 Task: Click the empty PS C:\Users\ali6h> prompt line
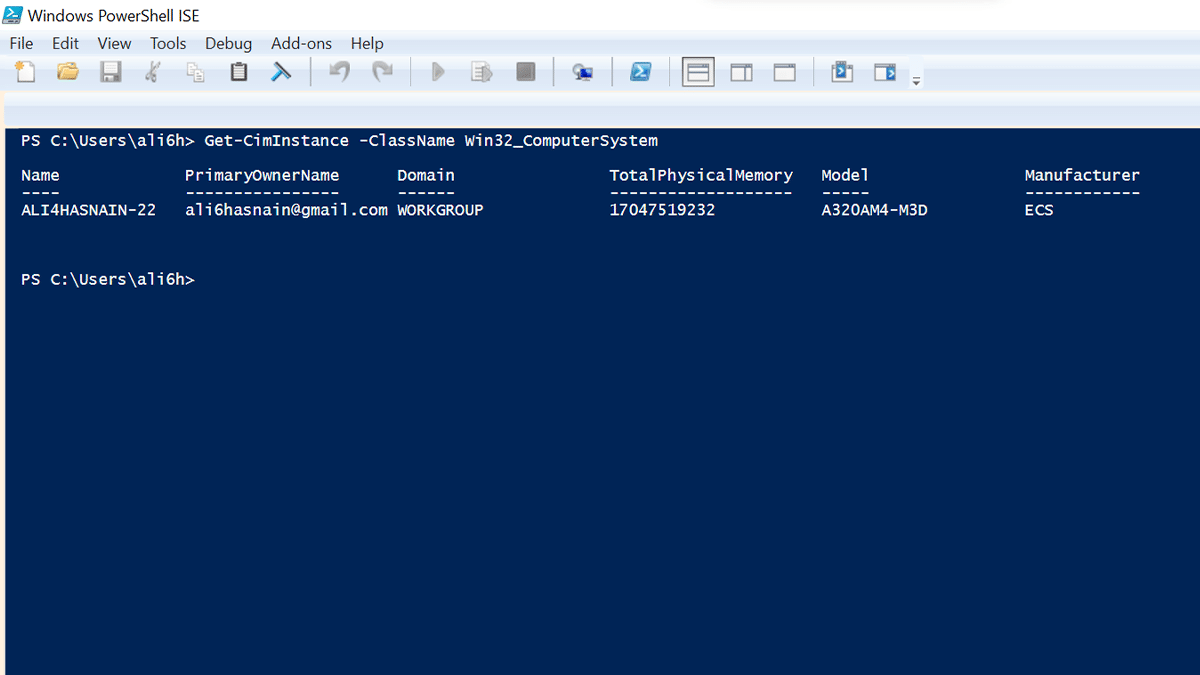tap(108, 280)
